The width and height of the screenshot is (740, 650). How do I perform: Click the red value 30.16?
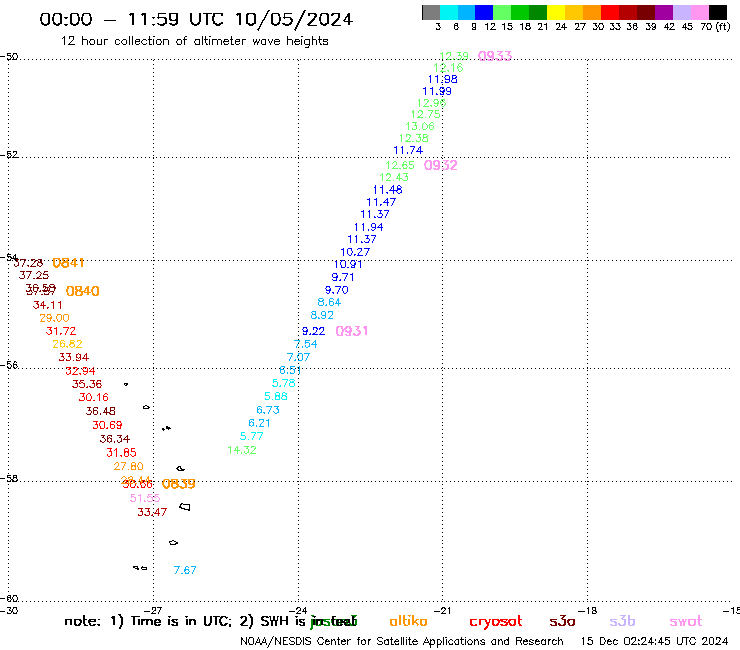pos(93,397)
